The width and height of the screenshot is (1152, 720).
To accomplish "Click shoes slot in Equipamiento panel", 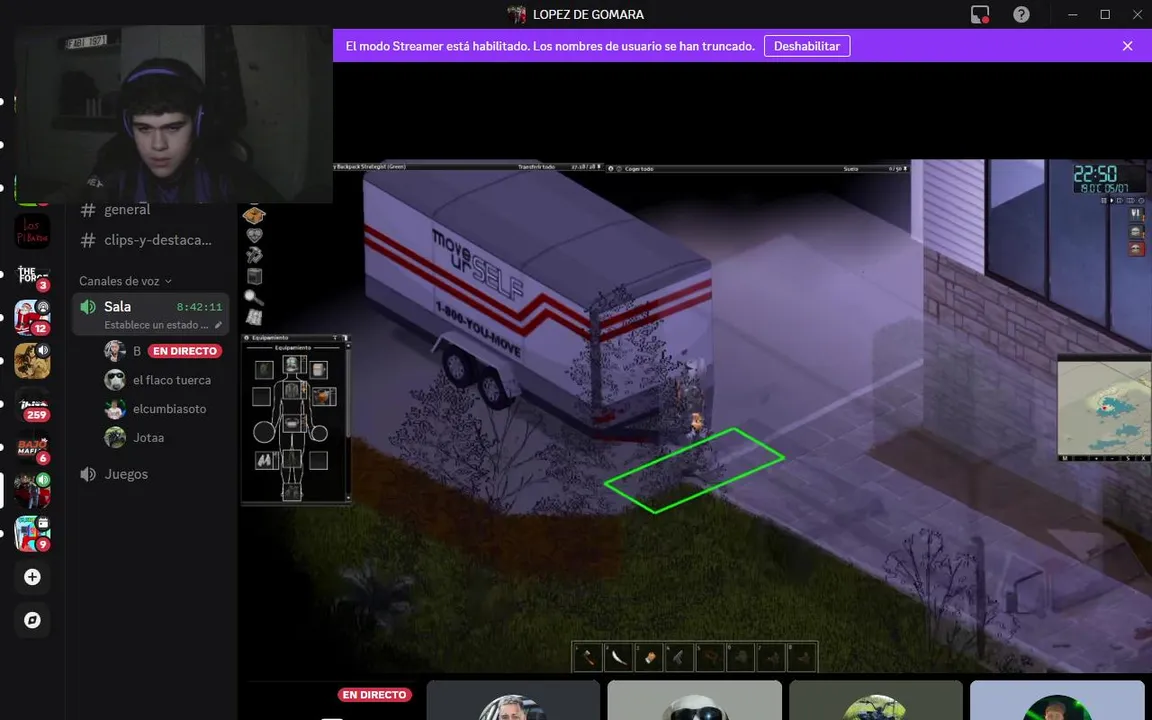I will (292, 492).
